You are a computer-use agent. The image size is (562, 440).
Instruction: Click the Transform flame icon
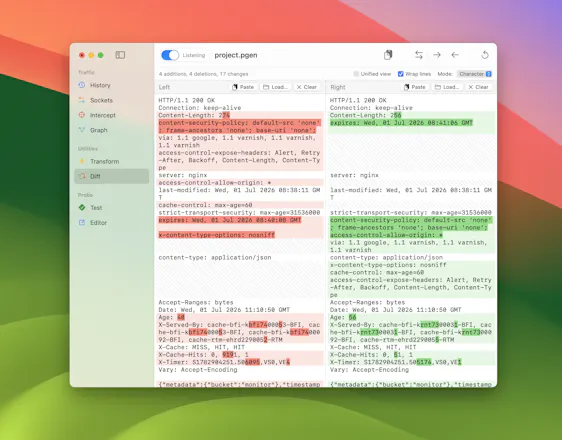point(82,161)
